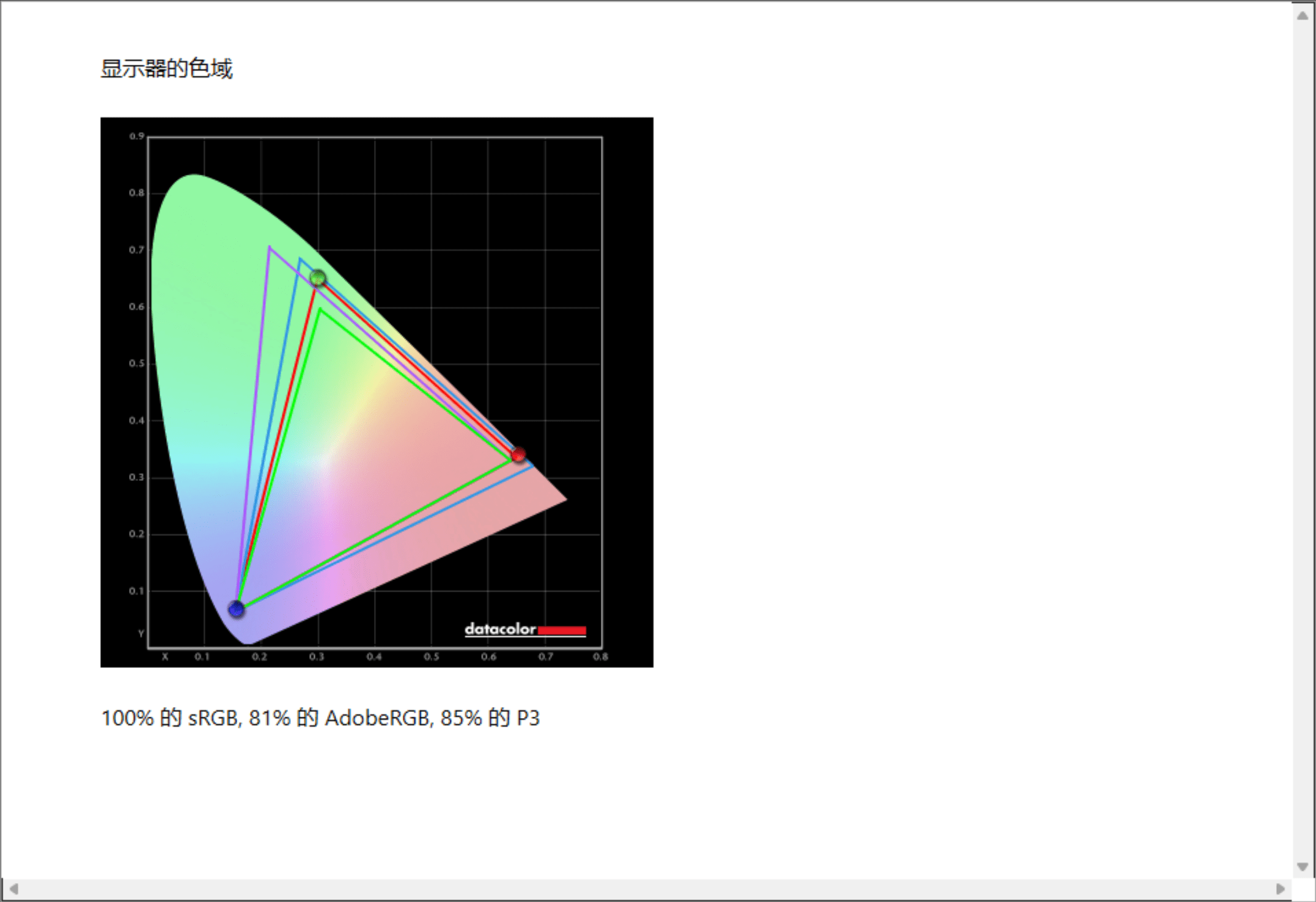Image resolution: width=1316 pixels, height=902 pixels.
Task: Click the word AdobeRGB in caption
Action: [x=377, y=718]
